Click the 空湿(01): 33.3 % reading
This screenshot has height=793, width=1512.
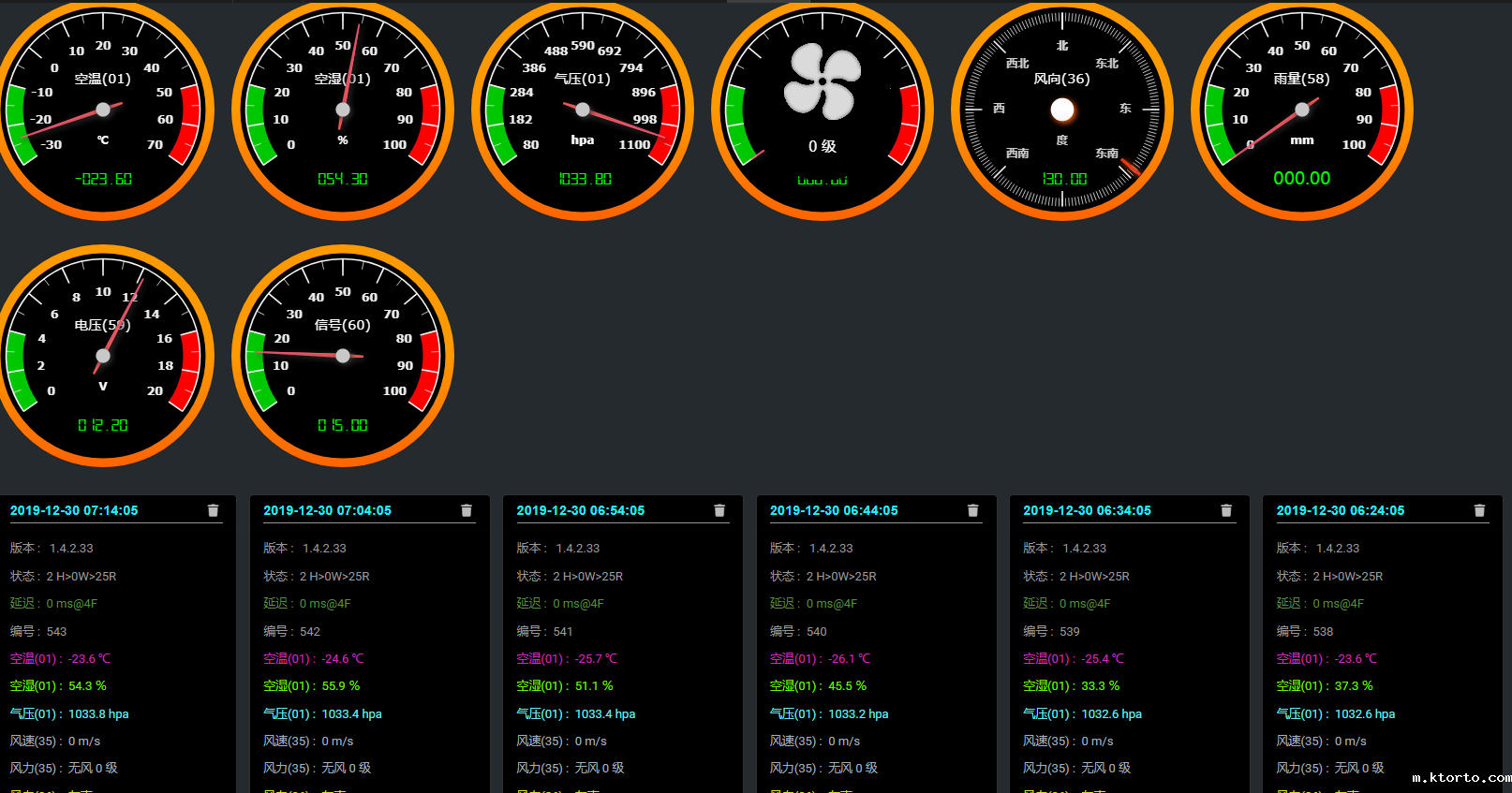pos(1071,686)
